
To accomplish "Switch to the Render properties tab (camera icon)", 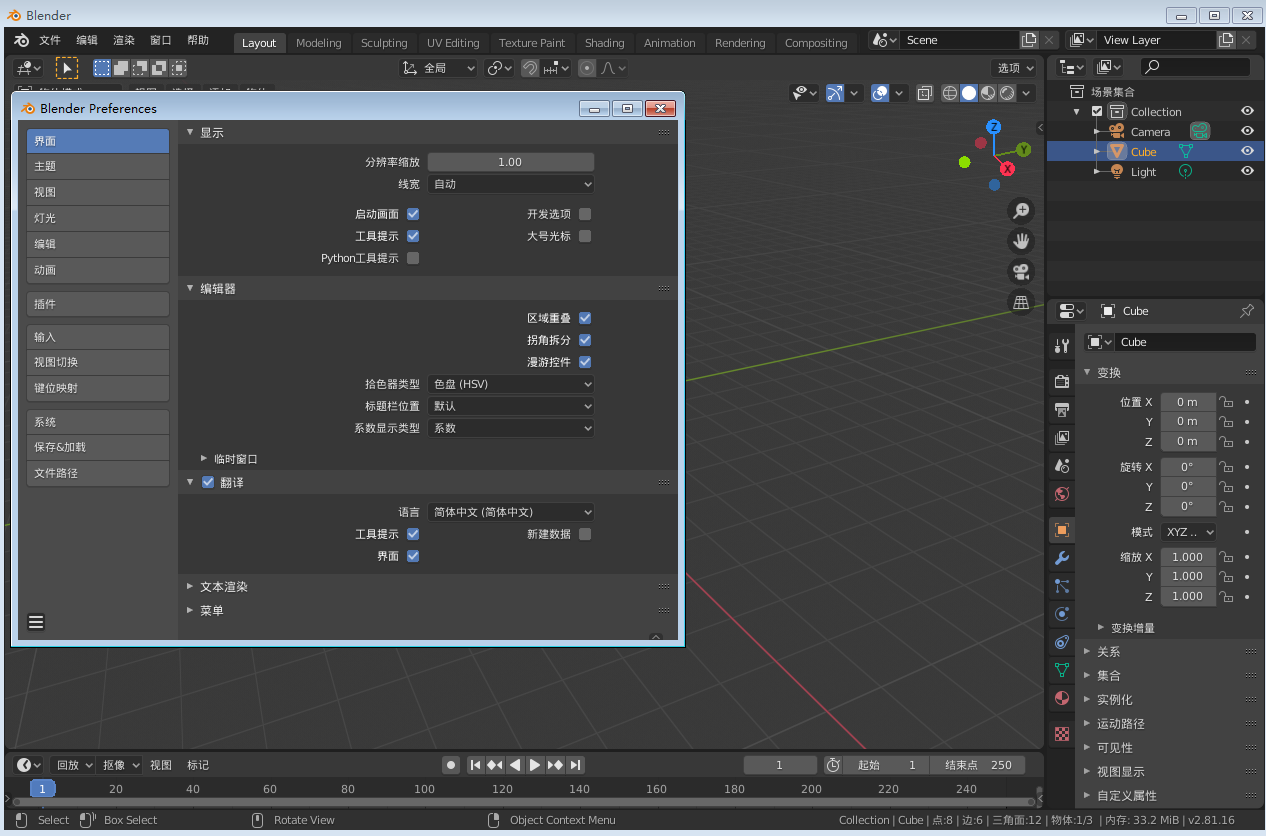I will click(1061, 381).
